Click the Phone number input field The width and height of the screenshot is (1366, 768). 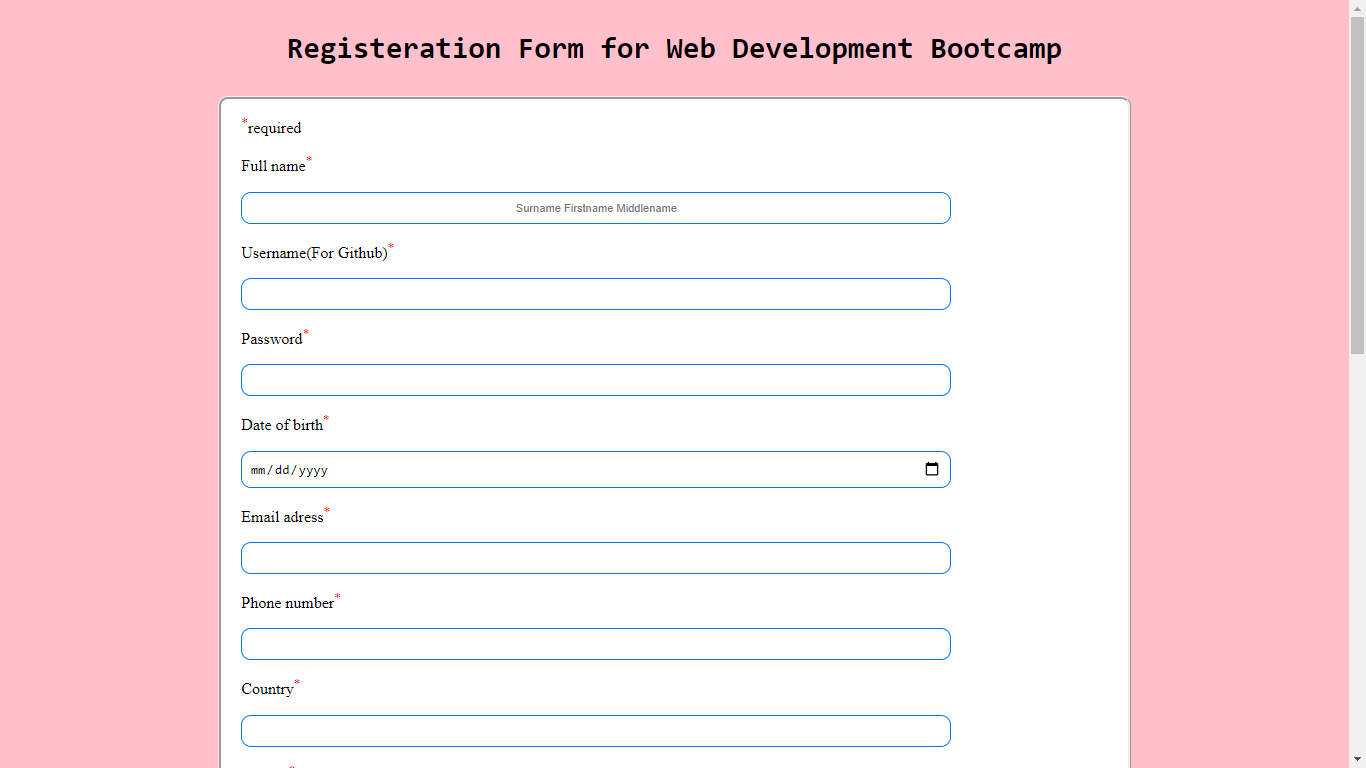[595, 644]
